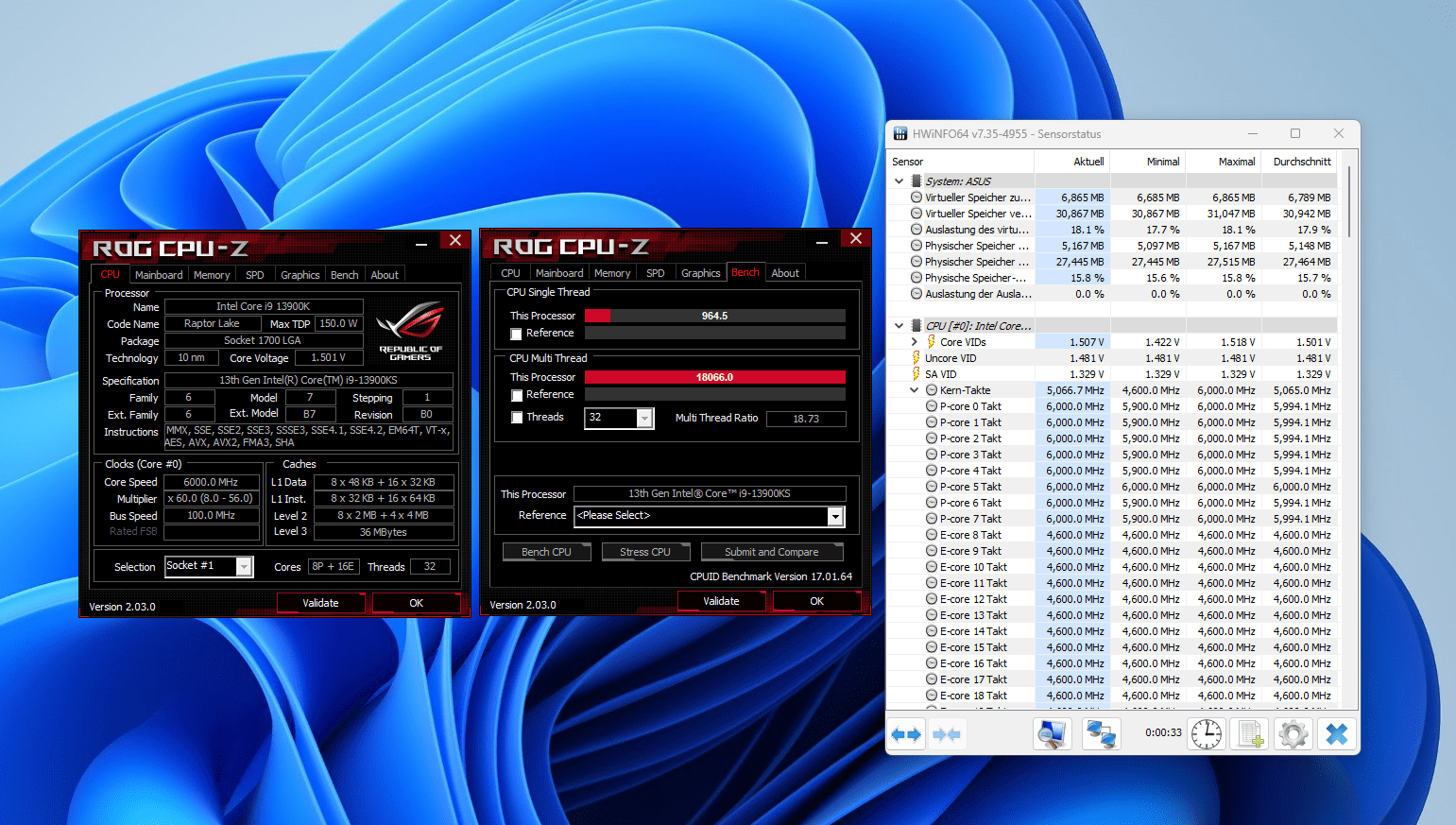Image resolution: width=1456 pixels, height=825 pixels.
Task: Click the HWiNFO expand columns double-arrow icon
Action: click(906, 734)
